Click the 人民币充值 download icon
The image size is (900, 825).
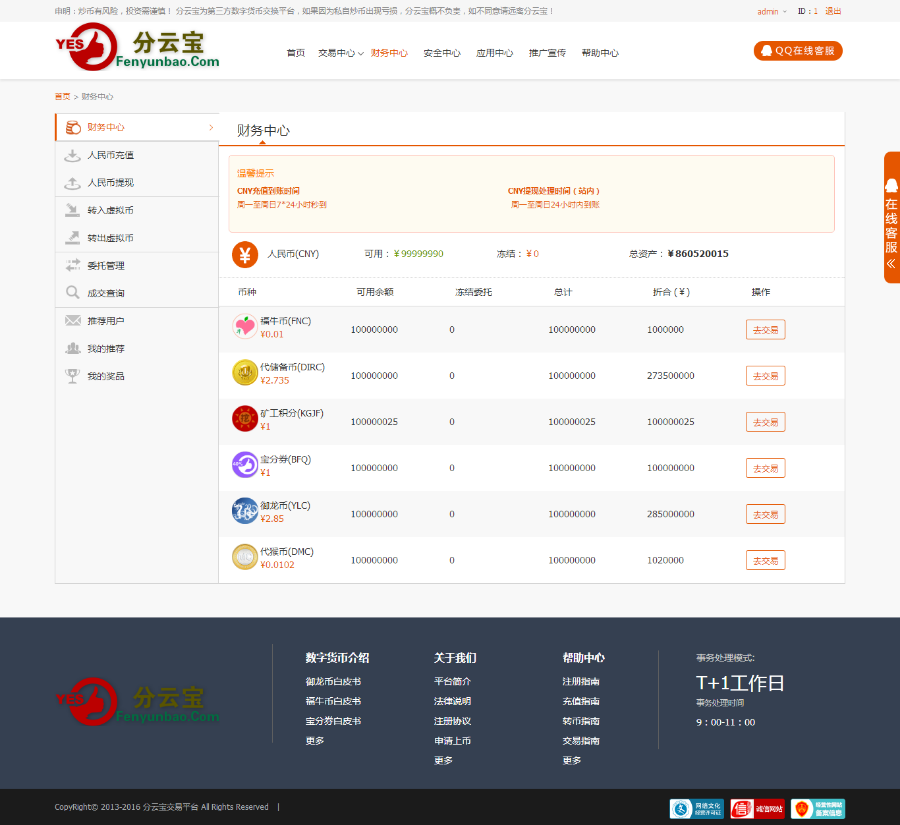coord(72,155)
